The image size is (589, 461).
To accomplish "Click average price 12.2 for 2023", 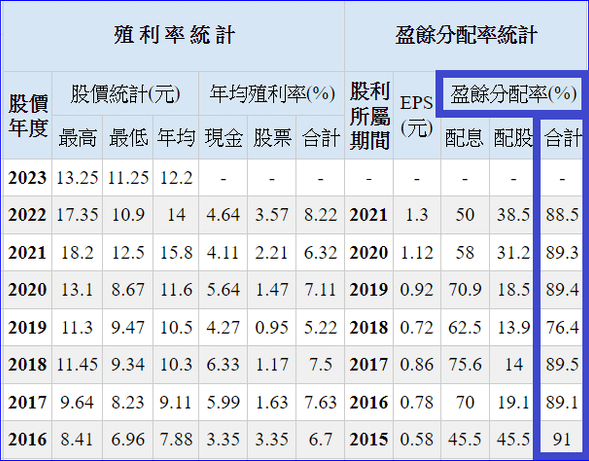I will click(x=176, y=178).
